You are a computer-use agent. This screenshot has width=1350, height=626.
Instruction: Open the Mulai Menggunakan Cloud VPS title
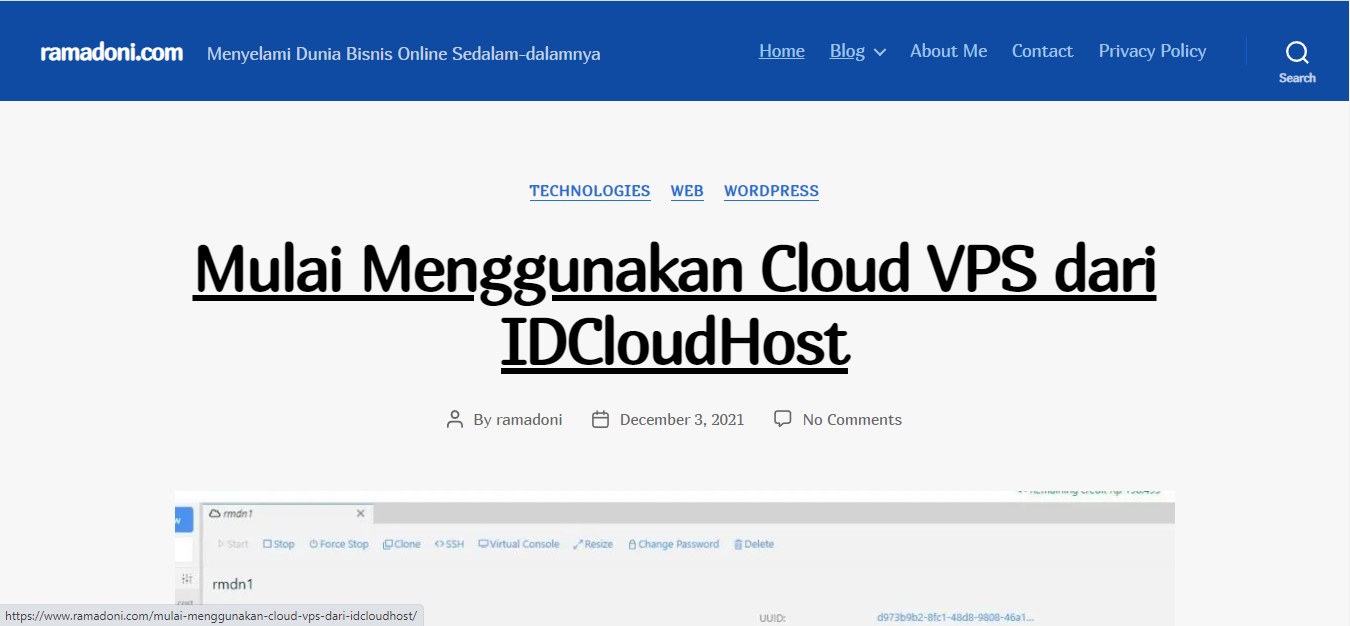click(x=675, y=306)
